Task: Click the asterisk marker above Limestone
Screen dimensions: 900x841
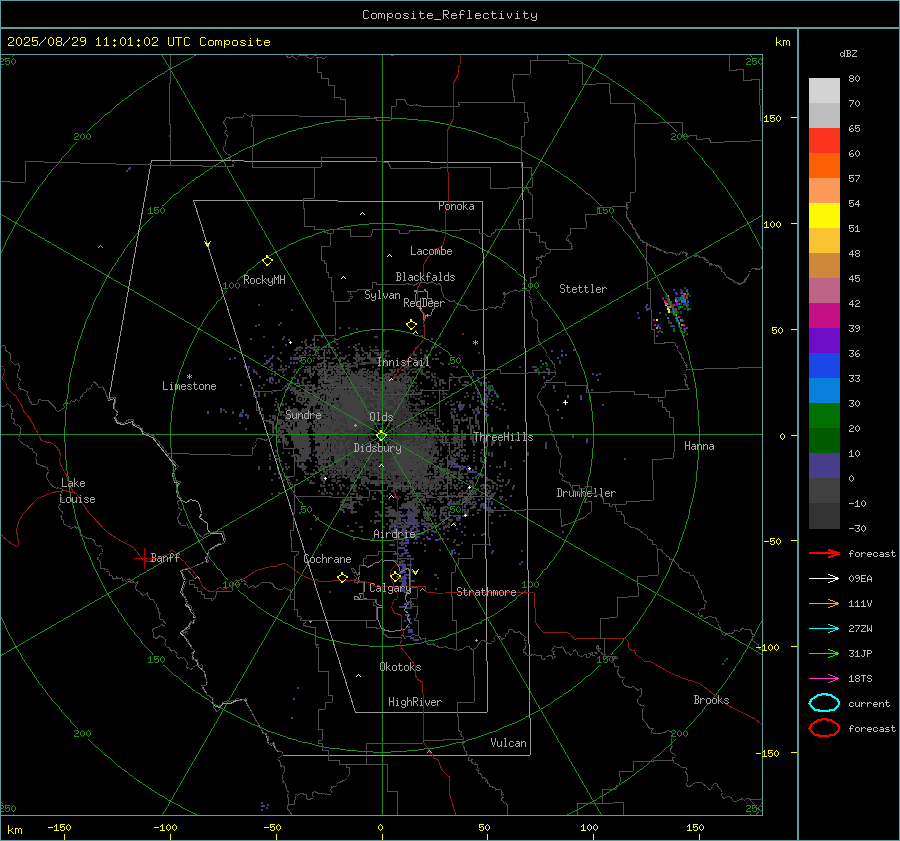Action: point(189,377)
